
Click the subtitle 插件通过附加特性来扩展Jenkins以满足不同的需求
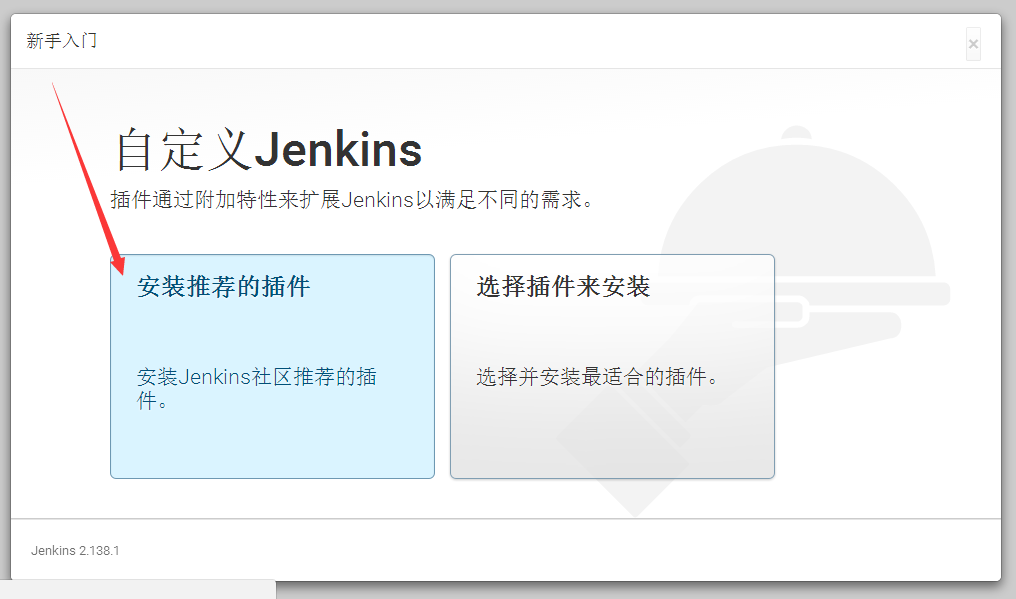tap(352, 200)
